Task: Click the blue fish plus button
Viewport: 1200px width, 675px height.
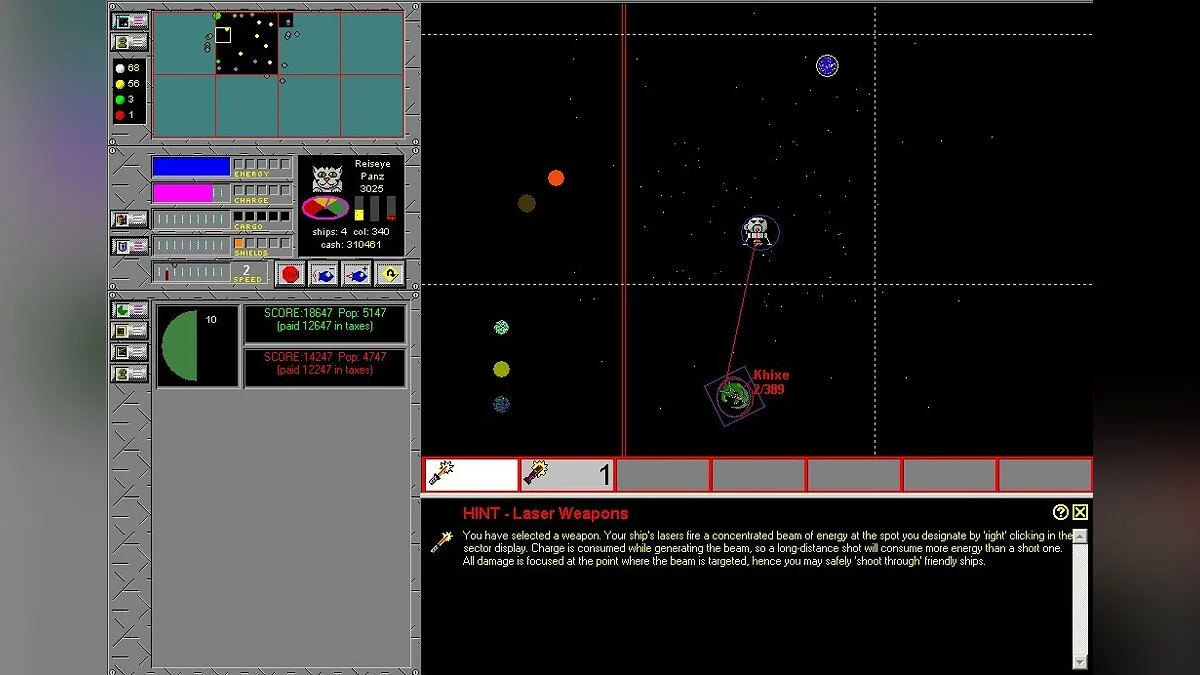Action: [356, 274]
